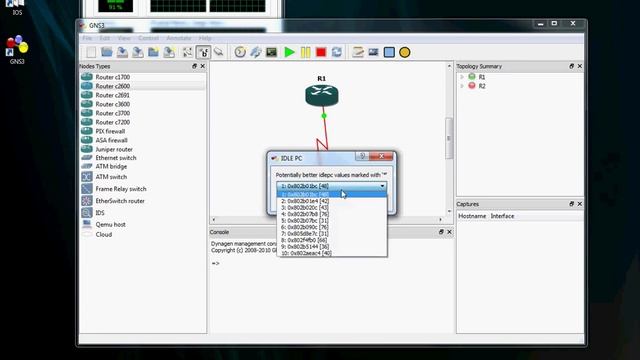Click the GNS3 desktop shortcut icon
640x360 pixels.
(17, 50)
